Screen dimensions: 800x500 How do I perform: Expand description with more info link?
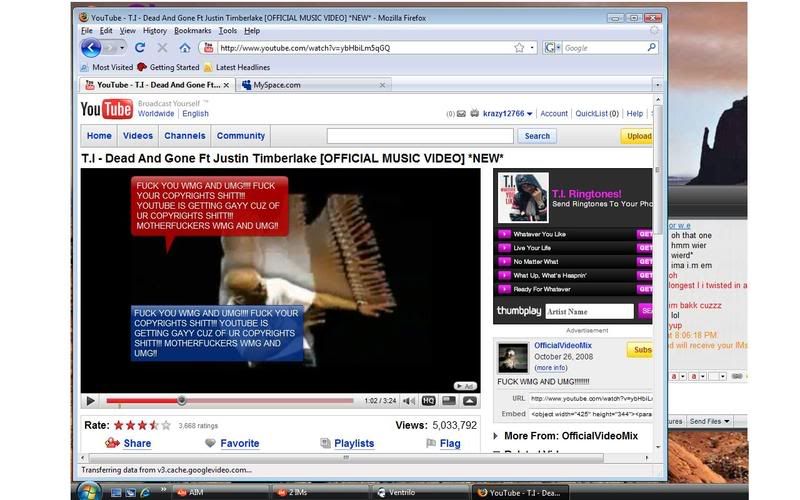point(551,368)
